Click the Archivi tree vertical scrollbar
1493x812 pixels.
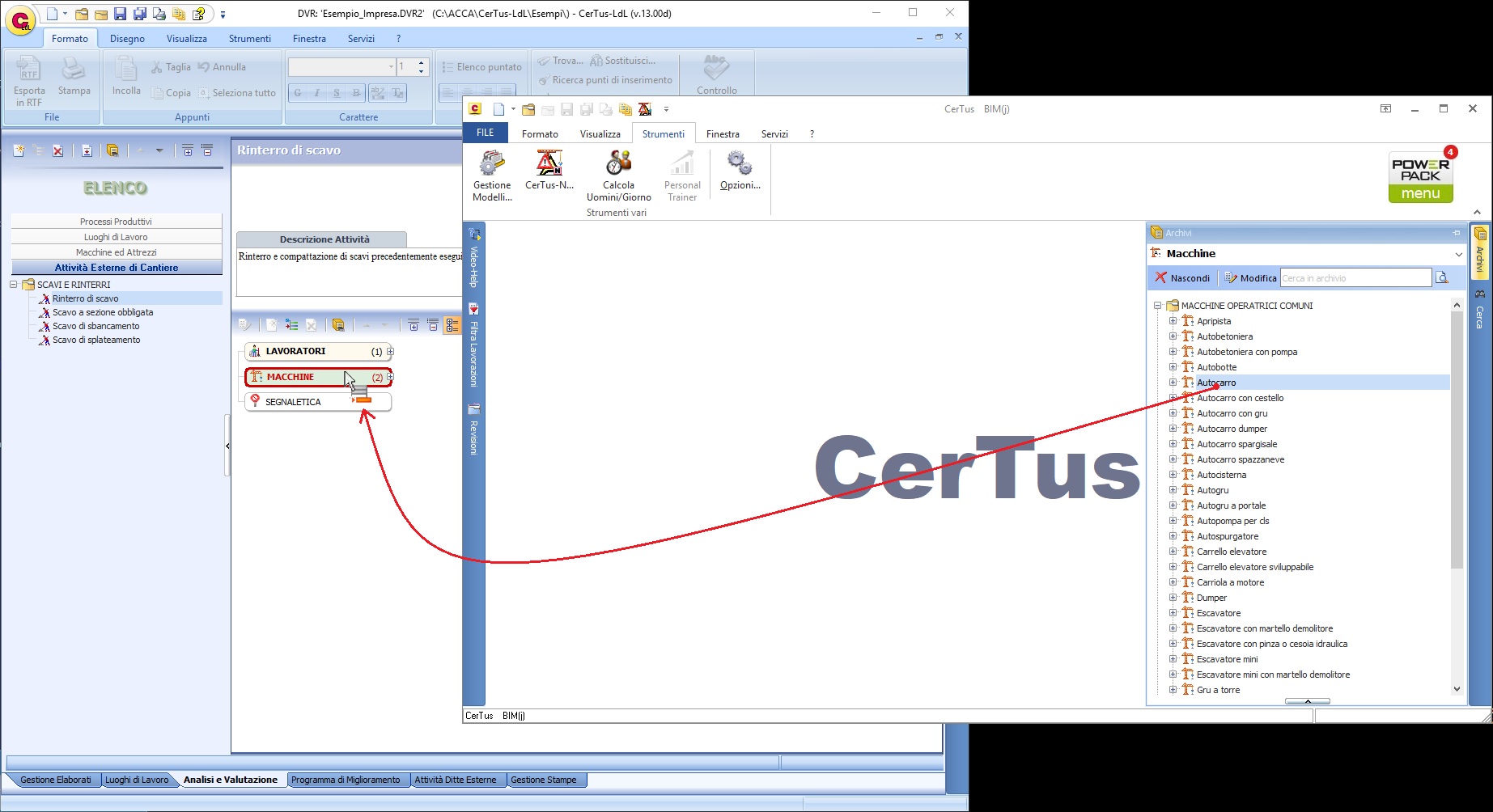pos(1457,440)
